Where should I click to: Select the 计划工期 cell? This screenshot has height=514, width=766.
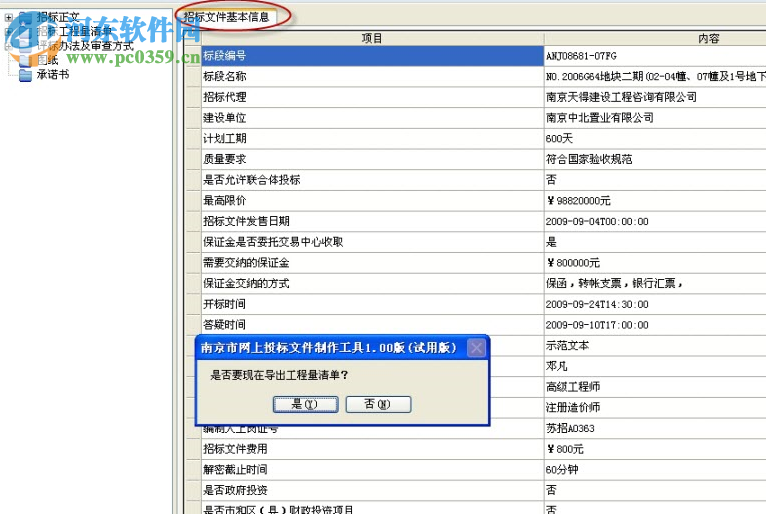pos(372,139)
